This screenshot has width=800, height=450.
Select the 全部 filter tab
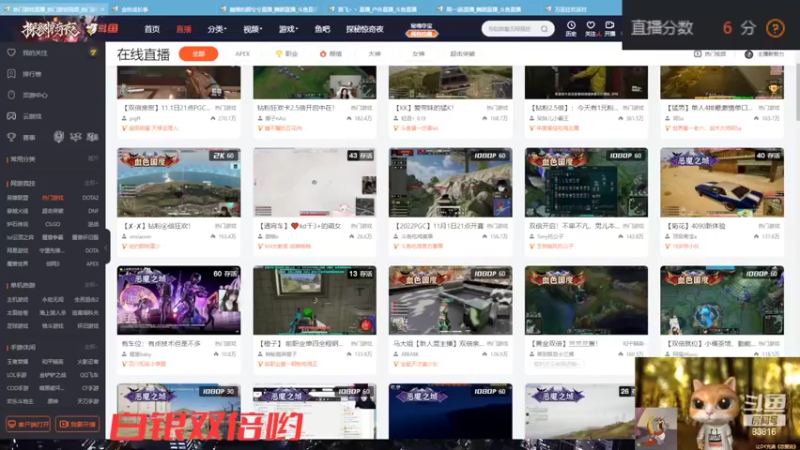pos(198,54)
